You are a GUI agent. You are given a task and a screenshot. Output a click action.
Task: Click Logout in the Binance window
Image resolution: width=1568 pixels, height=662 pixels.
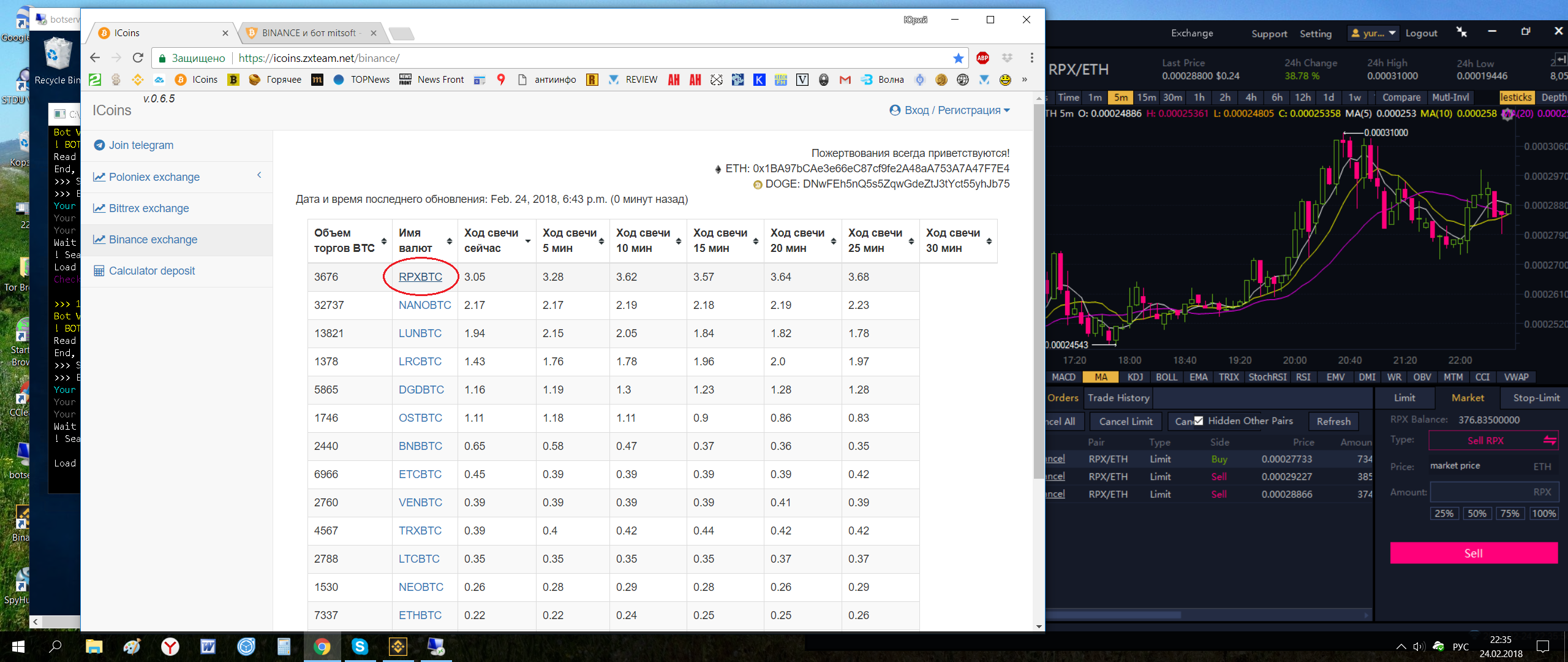(x=1421, y=33)
